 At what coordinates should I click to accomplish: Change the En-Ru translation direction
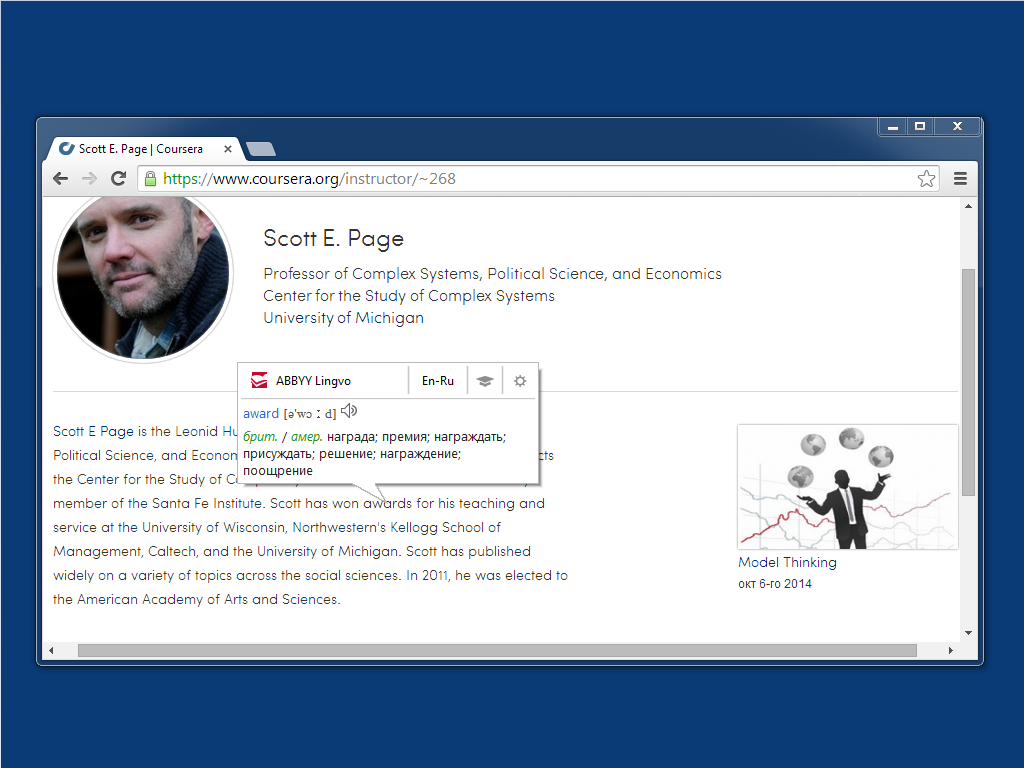pos(438,381)
